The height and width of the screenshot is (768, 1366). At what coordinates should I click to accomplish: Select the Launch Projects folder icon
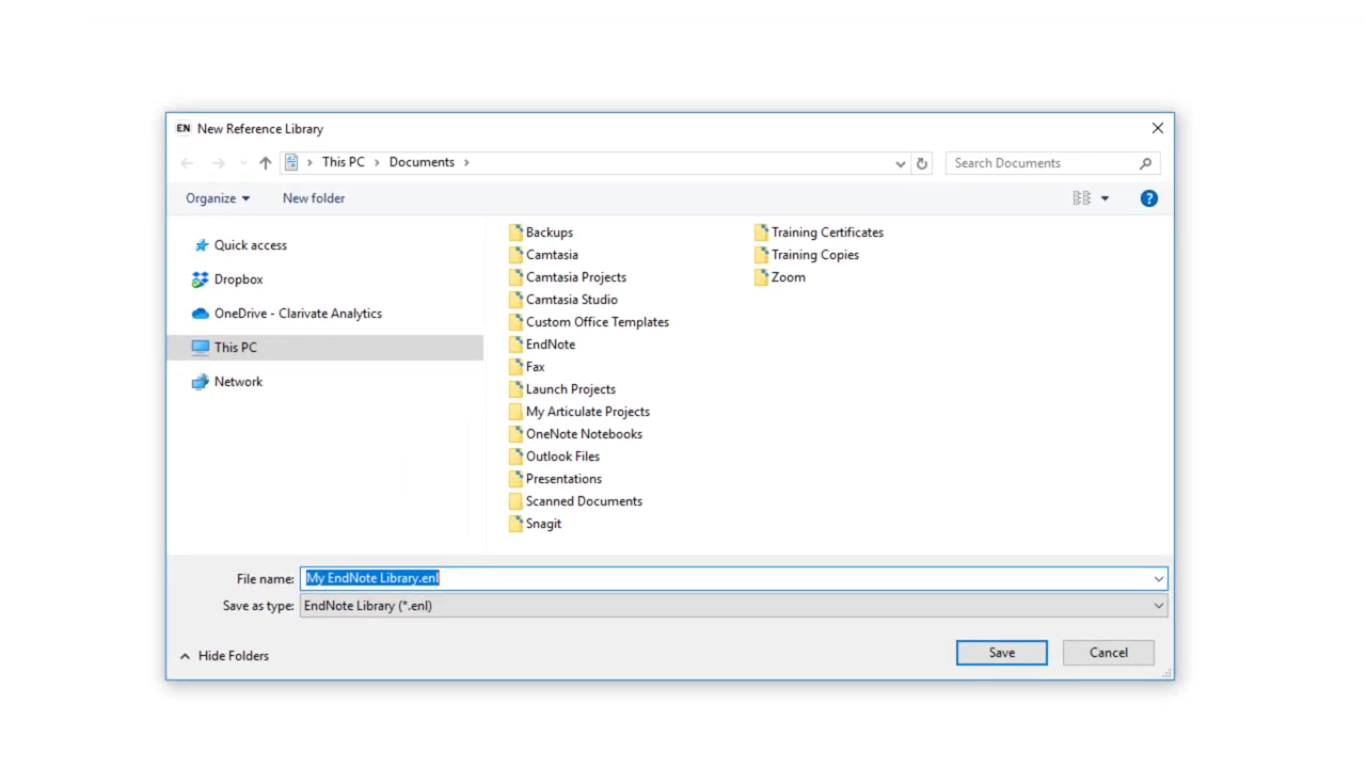pos(515,389)
